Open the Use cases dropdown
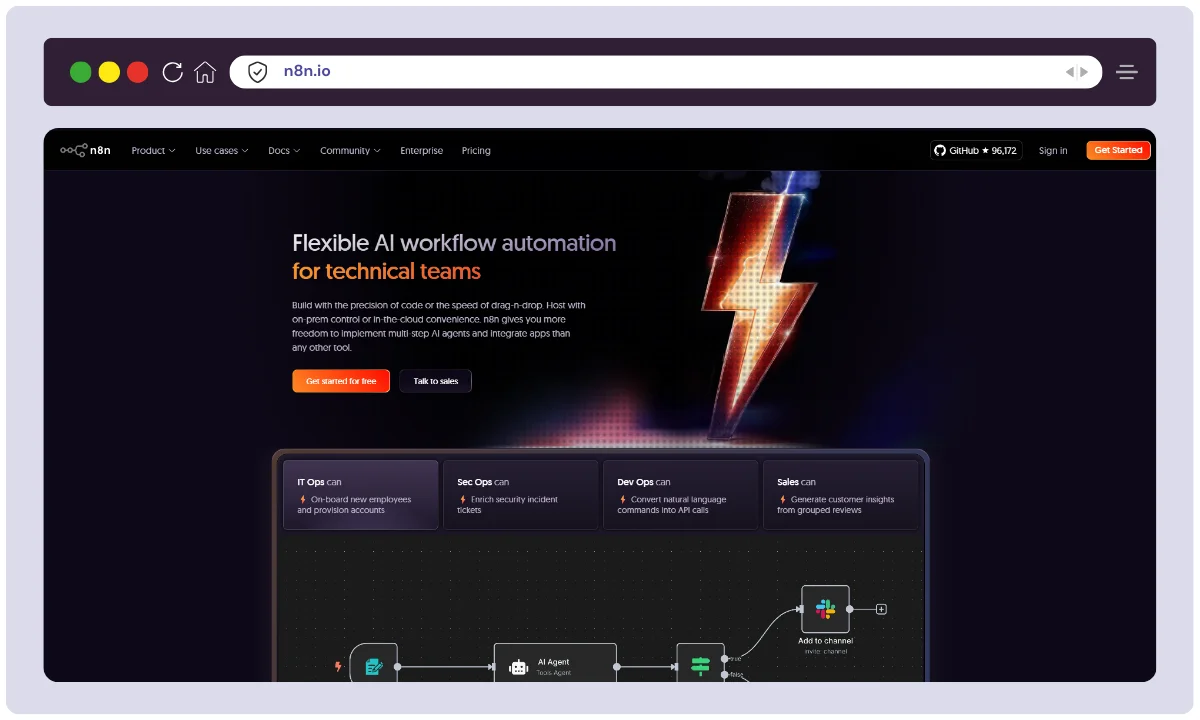Screen dimensions: 1200x720 click(x=221, y=150)
